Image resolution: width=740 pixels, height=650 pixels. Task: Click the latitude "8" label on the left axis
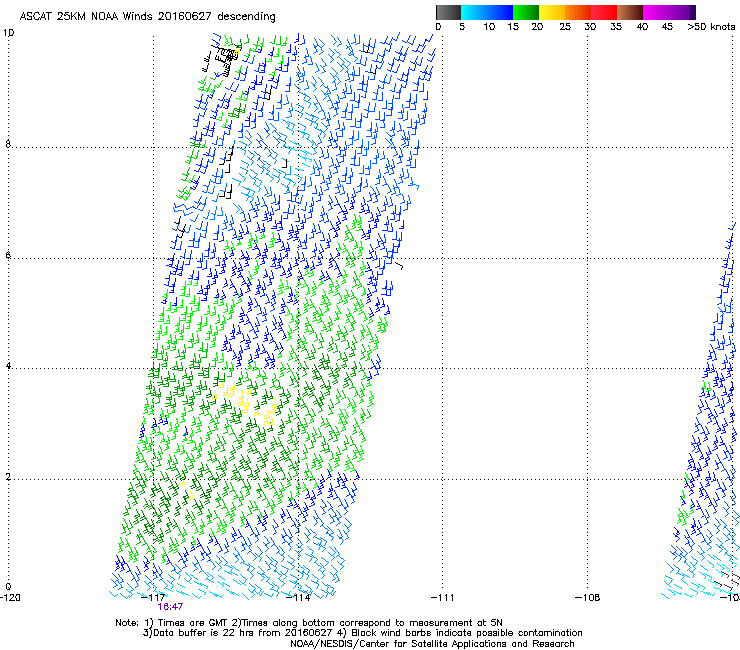point(8,144)
